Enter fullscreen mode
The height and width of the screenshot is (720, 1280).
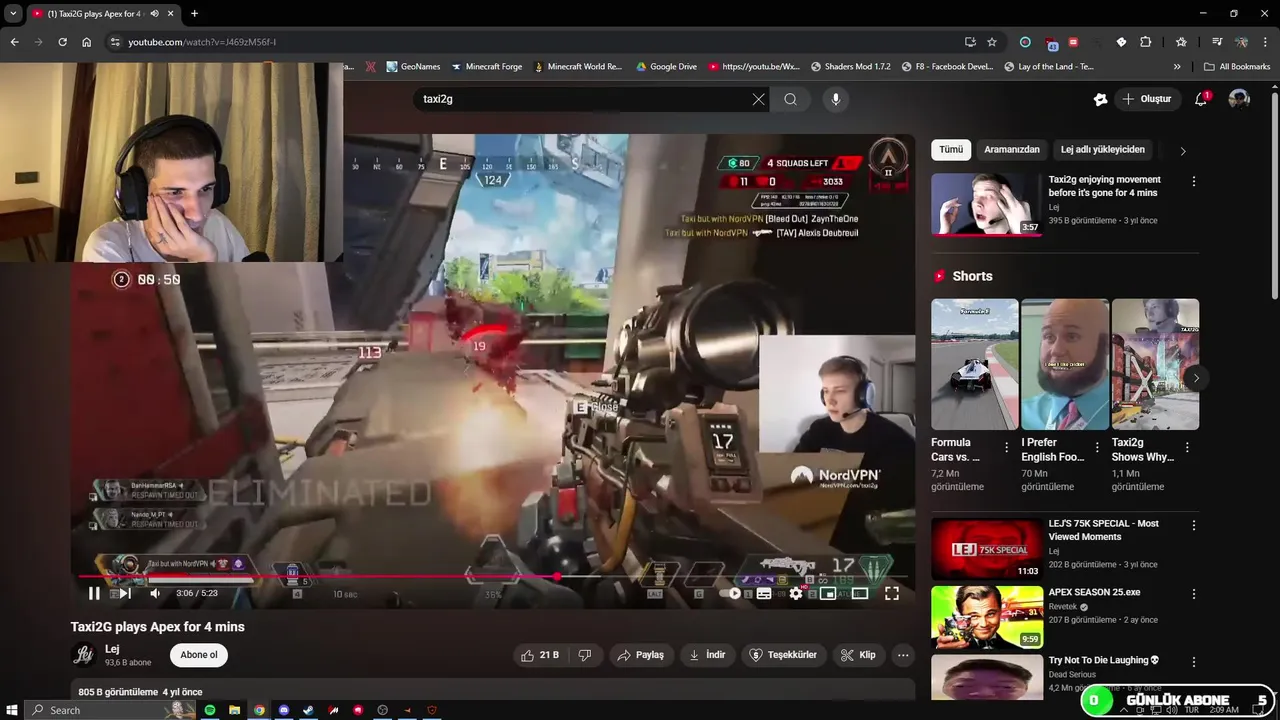pyautogui.click(x=892, y=593)
